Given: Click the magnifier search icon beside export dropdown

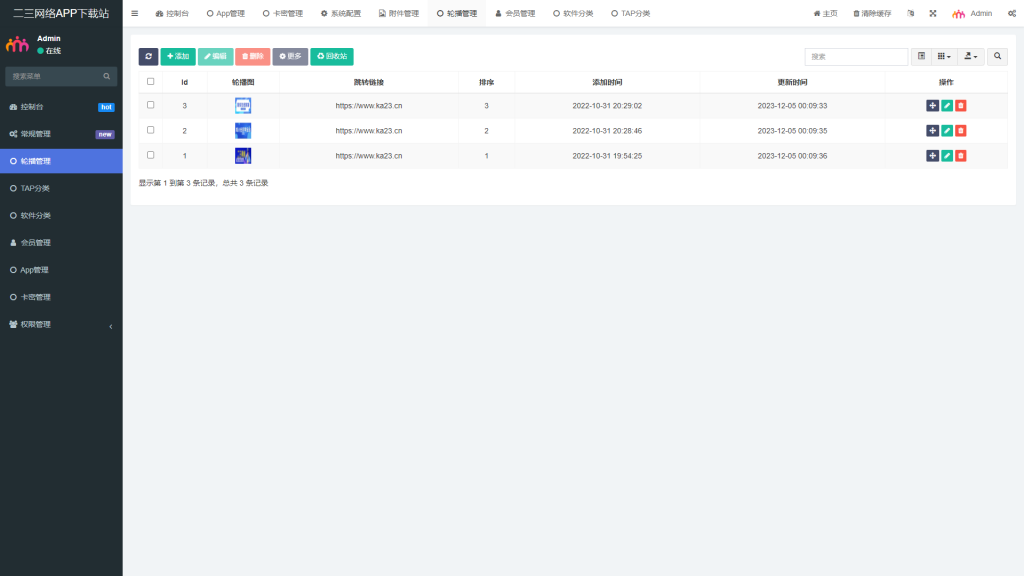Looking at the screenshot, I should [x=997, y=57].
